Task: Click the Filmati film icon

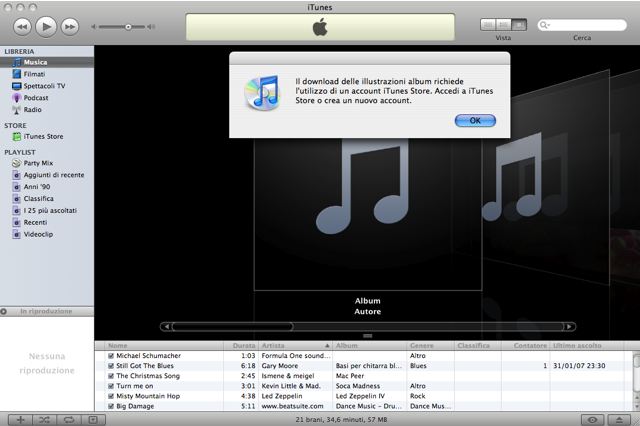Action: click(17, 74)
